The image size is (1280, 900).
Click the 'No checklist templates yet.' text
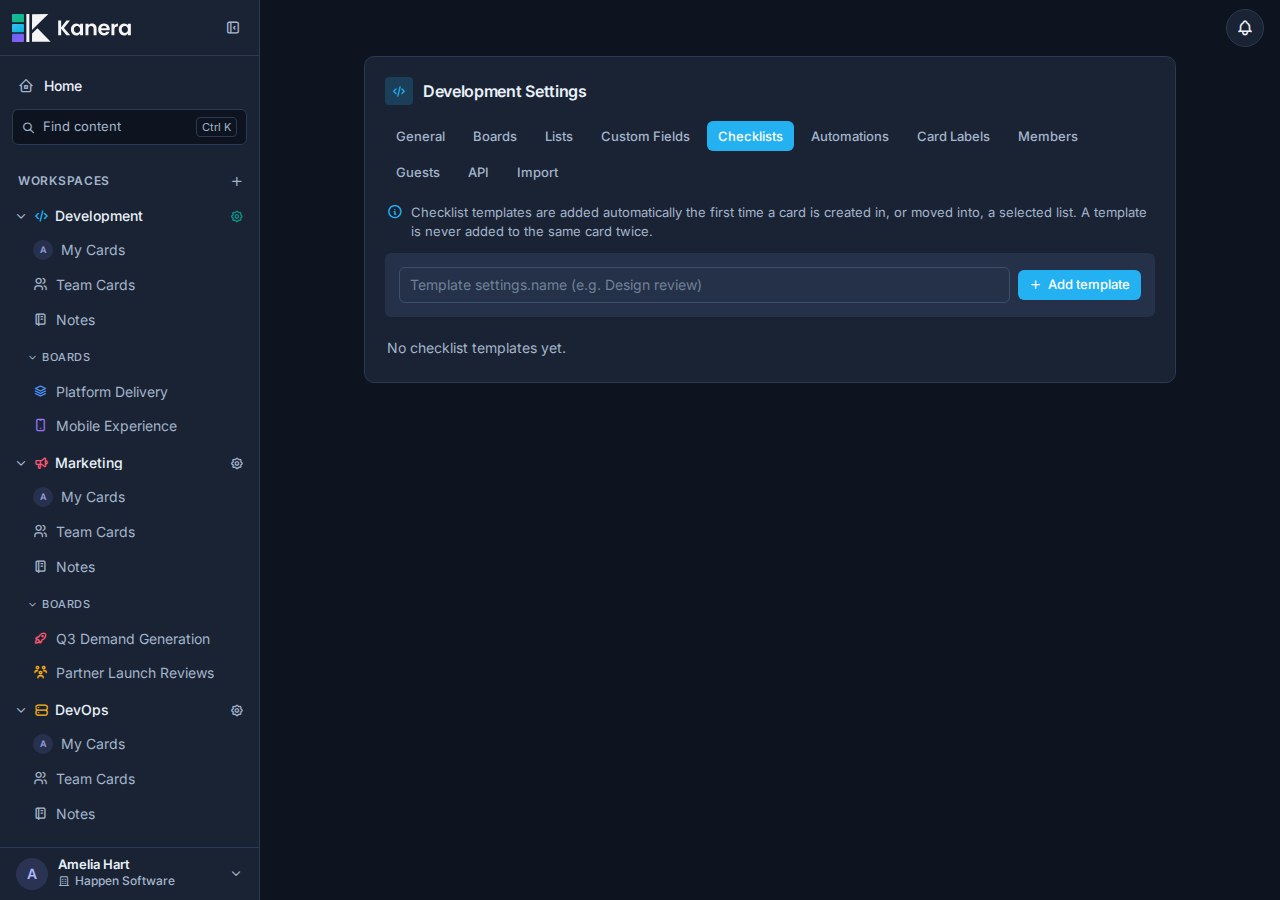click(476, 348)
